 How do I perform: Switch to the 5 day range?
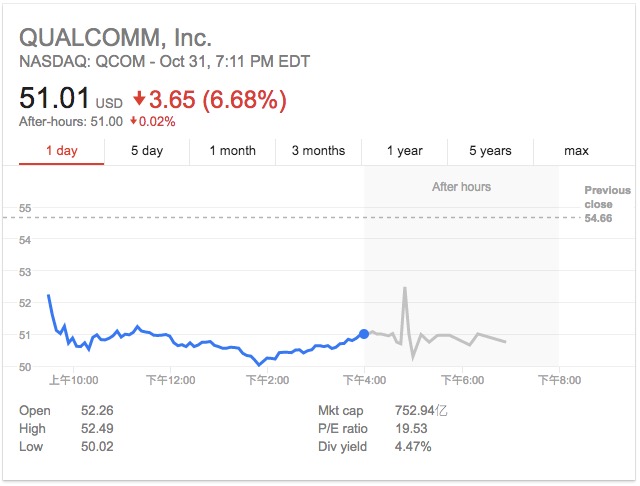pos(147,151)
